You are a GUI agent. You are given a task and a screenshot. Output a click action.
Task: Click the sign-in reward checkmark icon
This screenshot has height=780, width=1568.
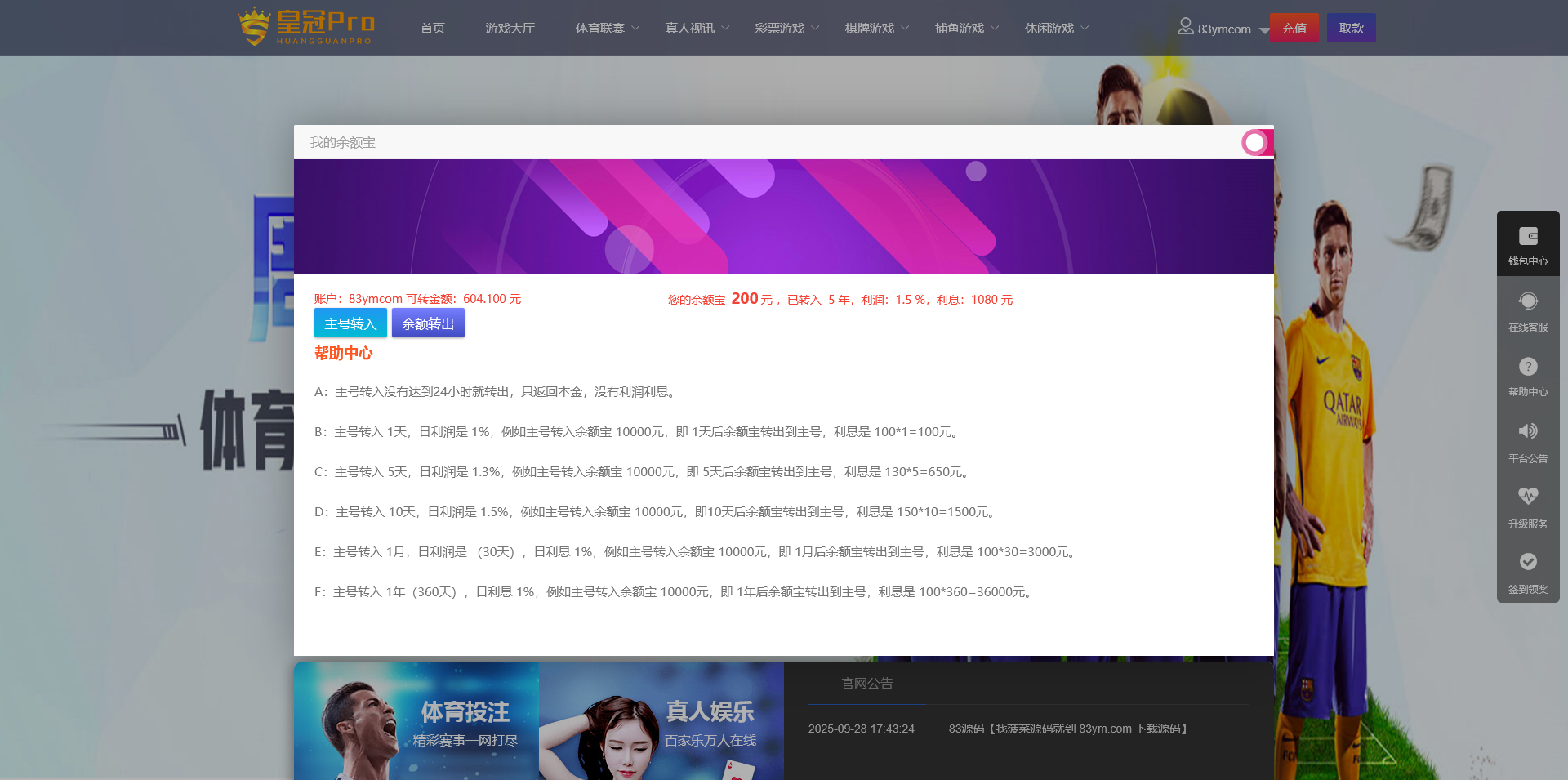tap(1528, 562)
